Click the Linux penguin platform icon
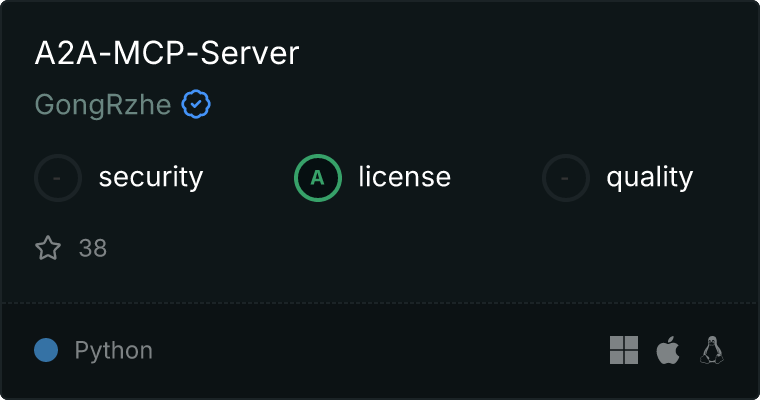The width and height of the screenshot is (760, 400). point(712,350)
